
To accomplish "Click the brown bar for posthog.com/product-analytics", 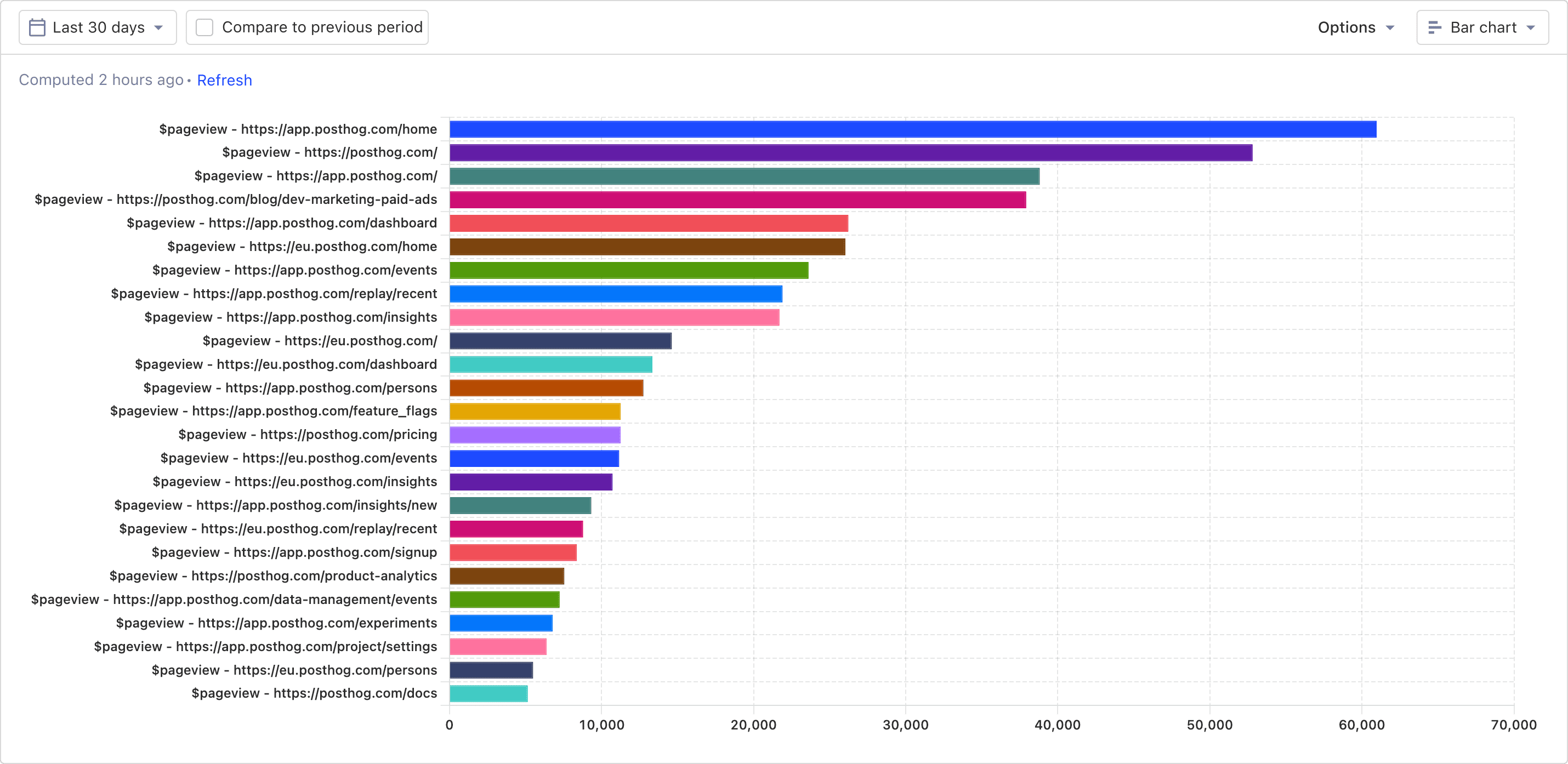I will pyautogui.click(x=507, y=576).
